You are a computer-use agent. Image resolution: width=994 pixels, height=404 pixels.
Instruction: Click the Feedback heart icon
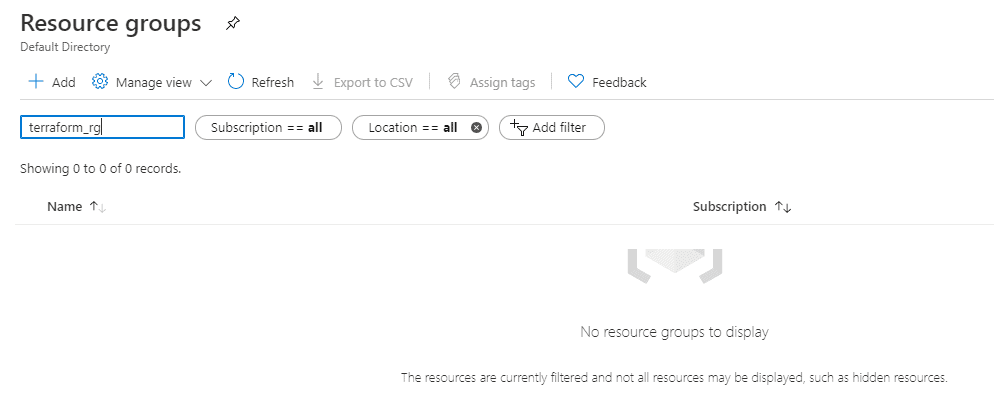575,82
